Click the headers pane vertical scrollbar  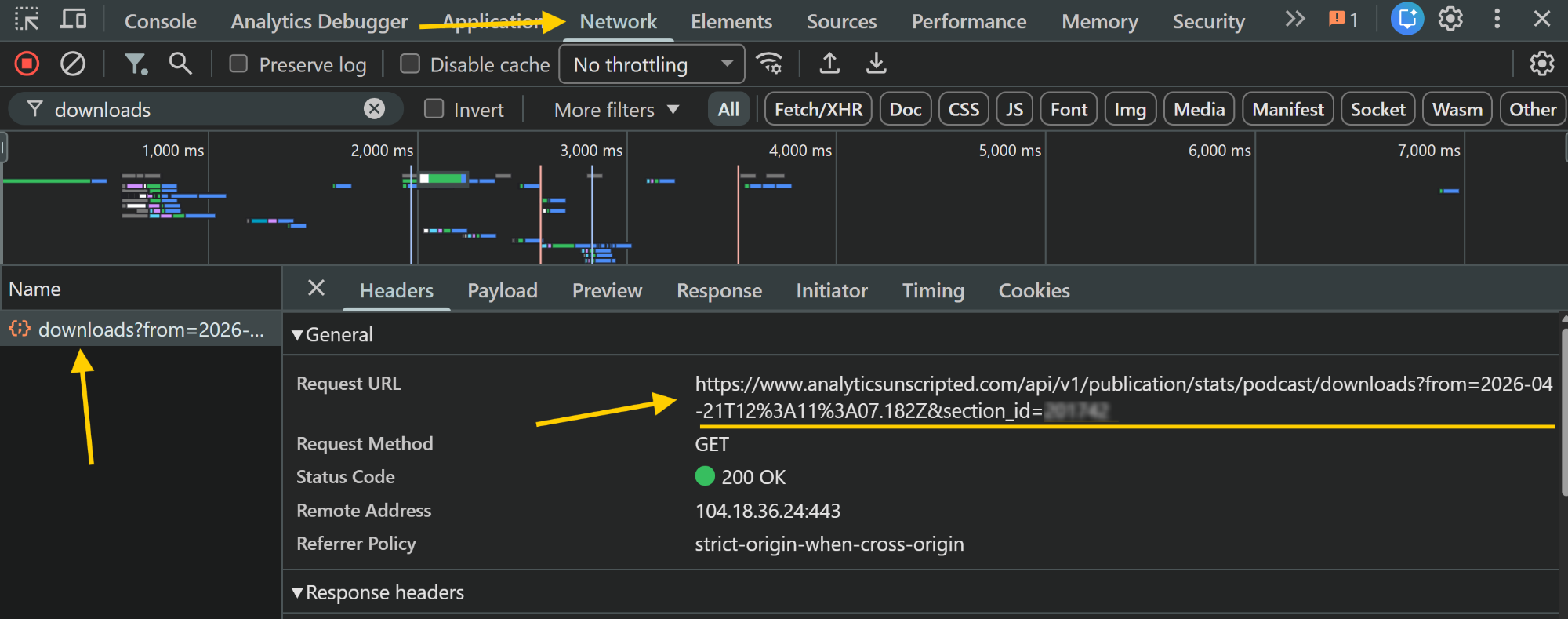coord(1563,412)
